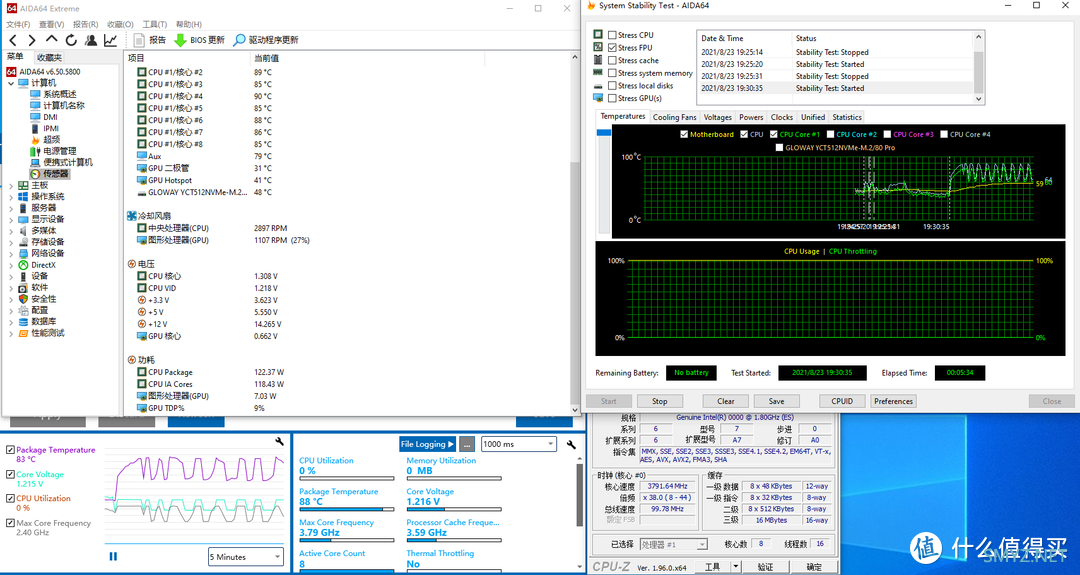Open the graph icon in AIDA64 toolbar
Viewport: 1080px width, 575px height.
(110, 41)
